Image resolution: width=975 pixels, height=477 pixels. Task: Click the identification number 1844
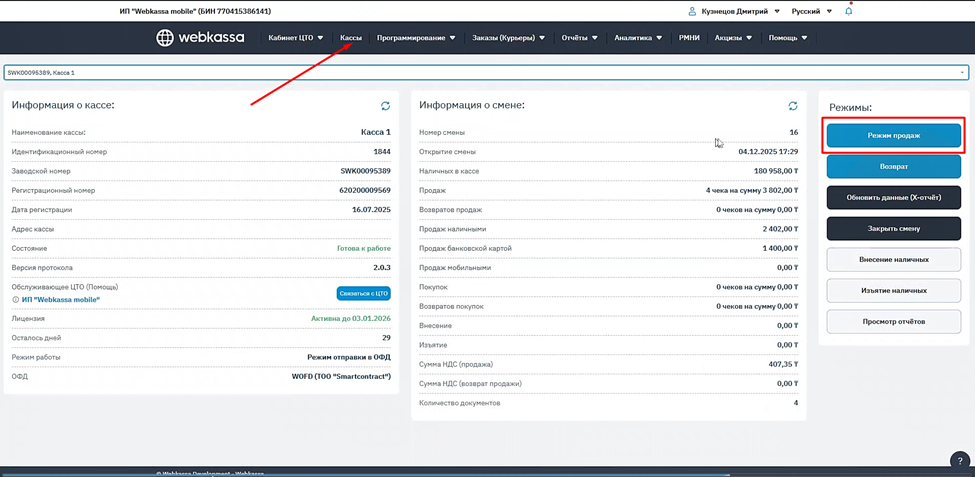pyautogui.click(x=382, y=152)
